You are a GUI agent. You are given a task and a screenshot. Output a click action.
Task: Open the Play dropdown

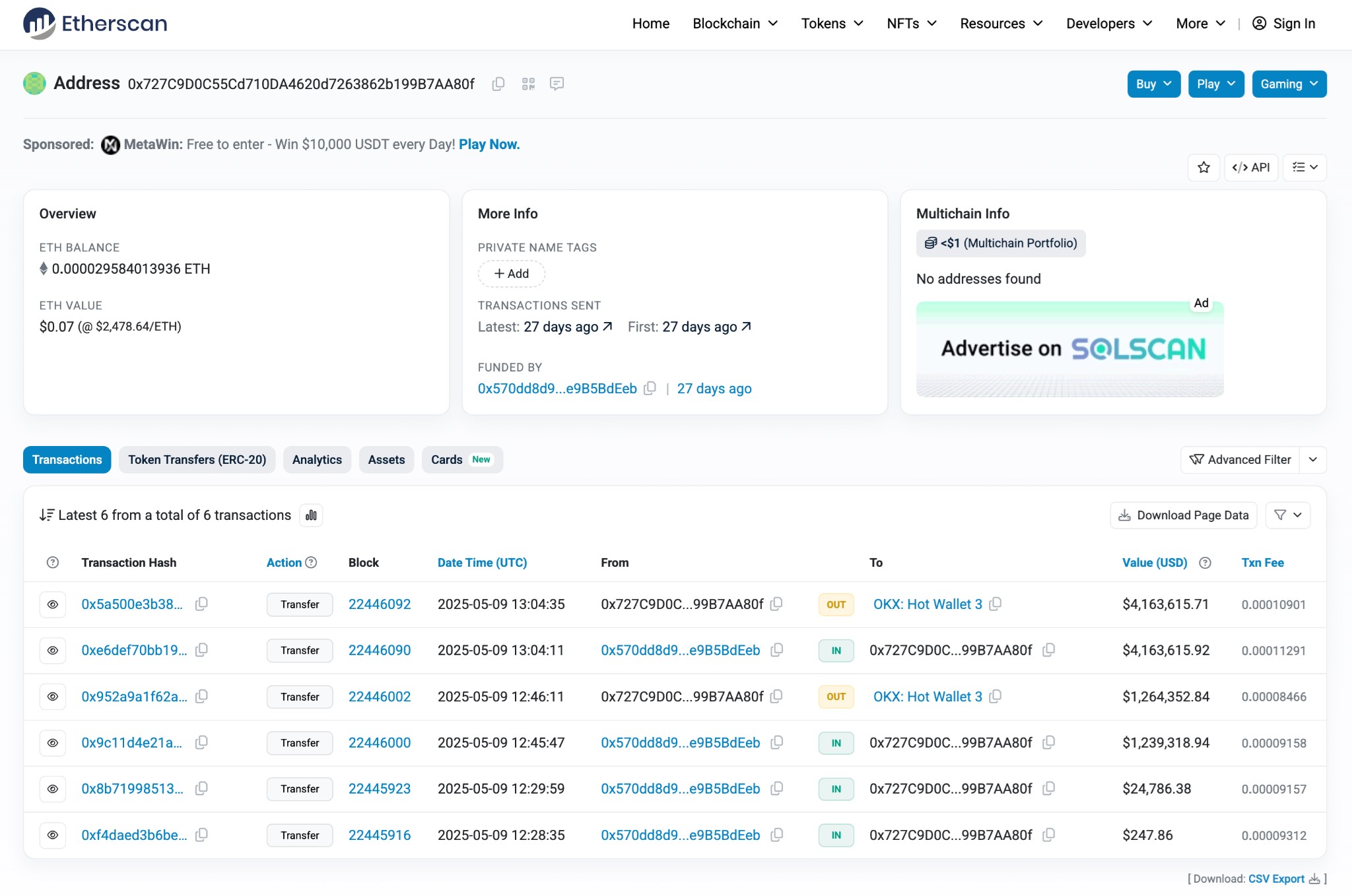pos(1216,84)
